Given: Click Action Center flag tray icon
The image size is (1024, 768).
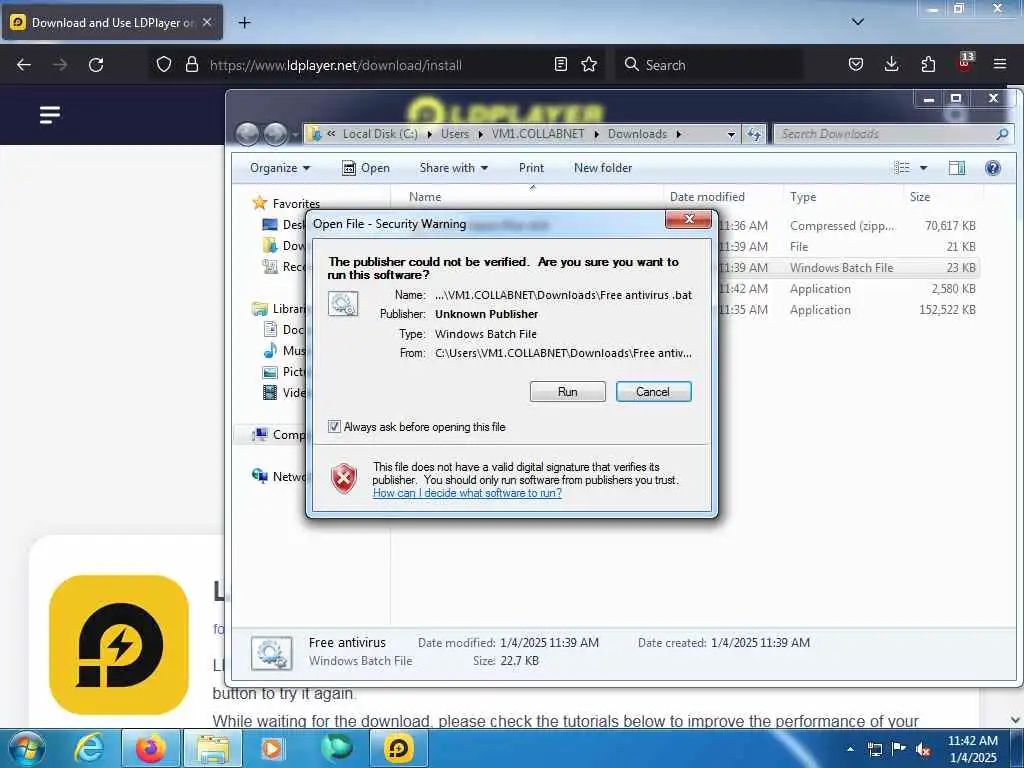Looking at the screenshot, I should point(899,749).
